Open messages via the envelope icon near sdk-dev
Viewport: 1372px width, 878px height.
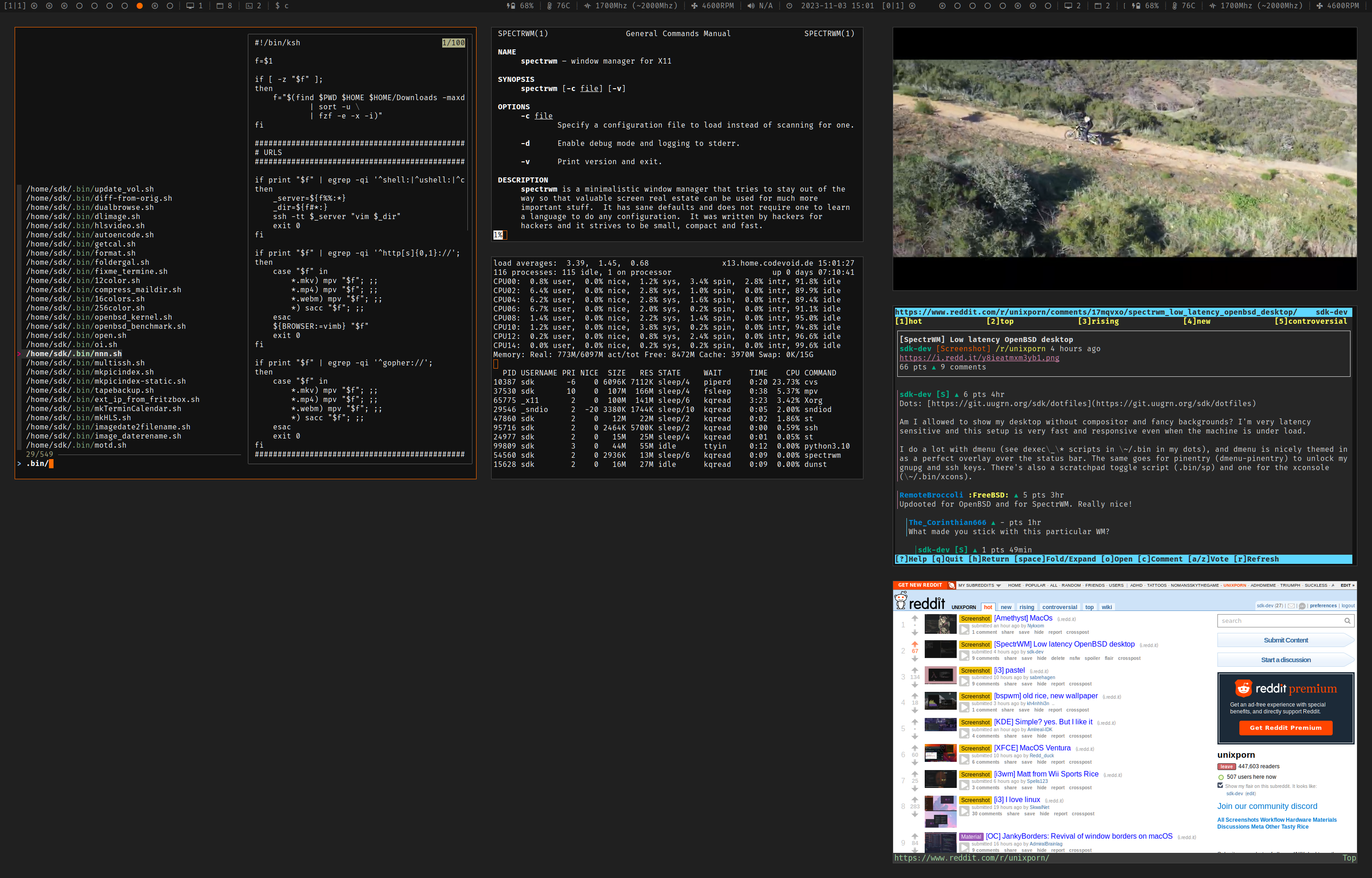click(x=1291, y=606)
